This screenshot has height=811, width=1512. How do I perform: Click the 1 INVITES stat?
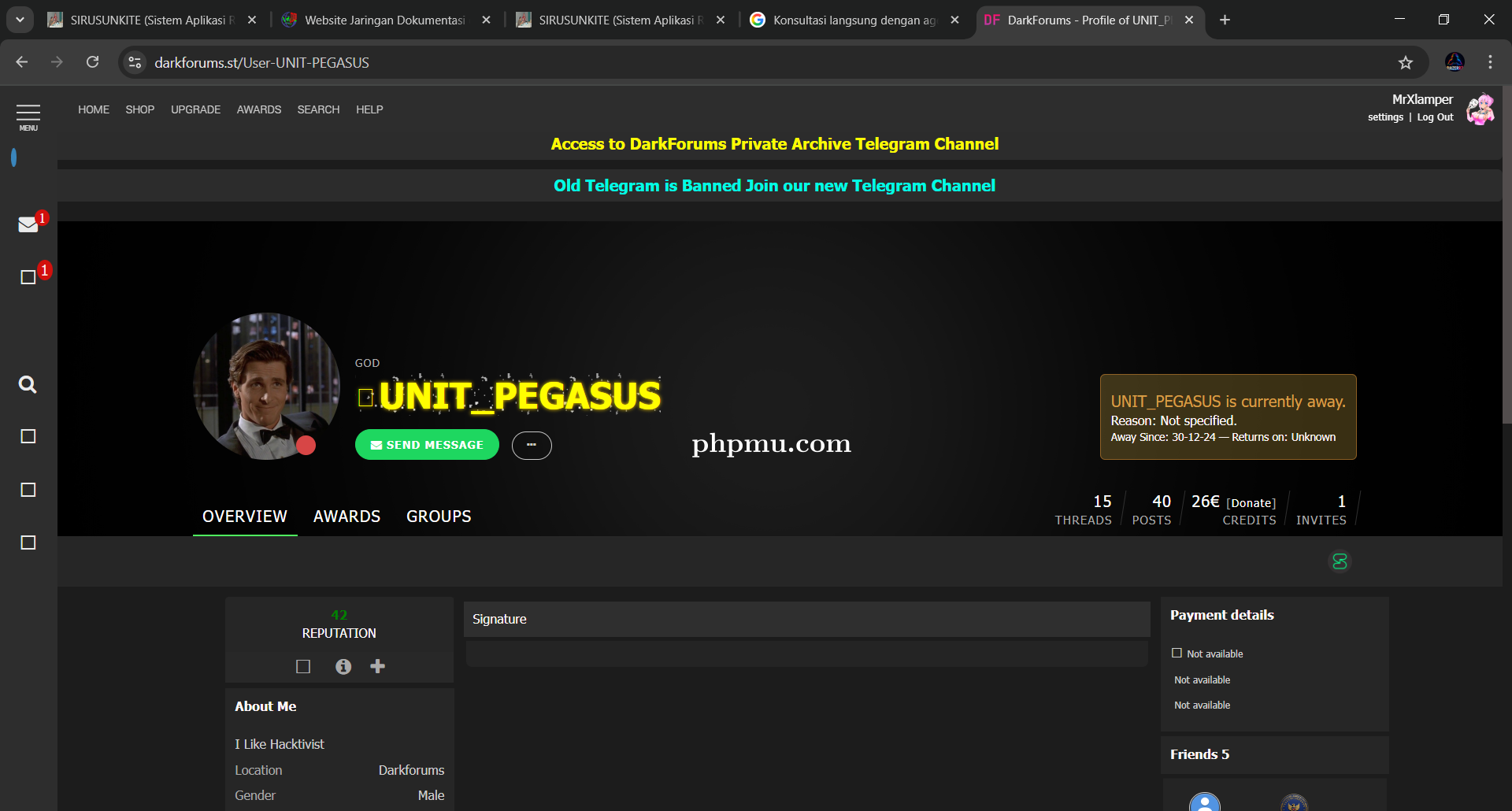[1321, 509]
